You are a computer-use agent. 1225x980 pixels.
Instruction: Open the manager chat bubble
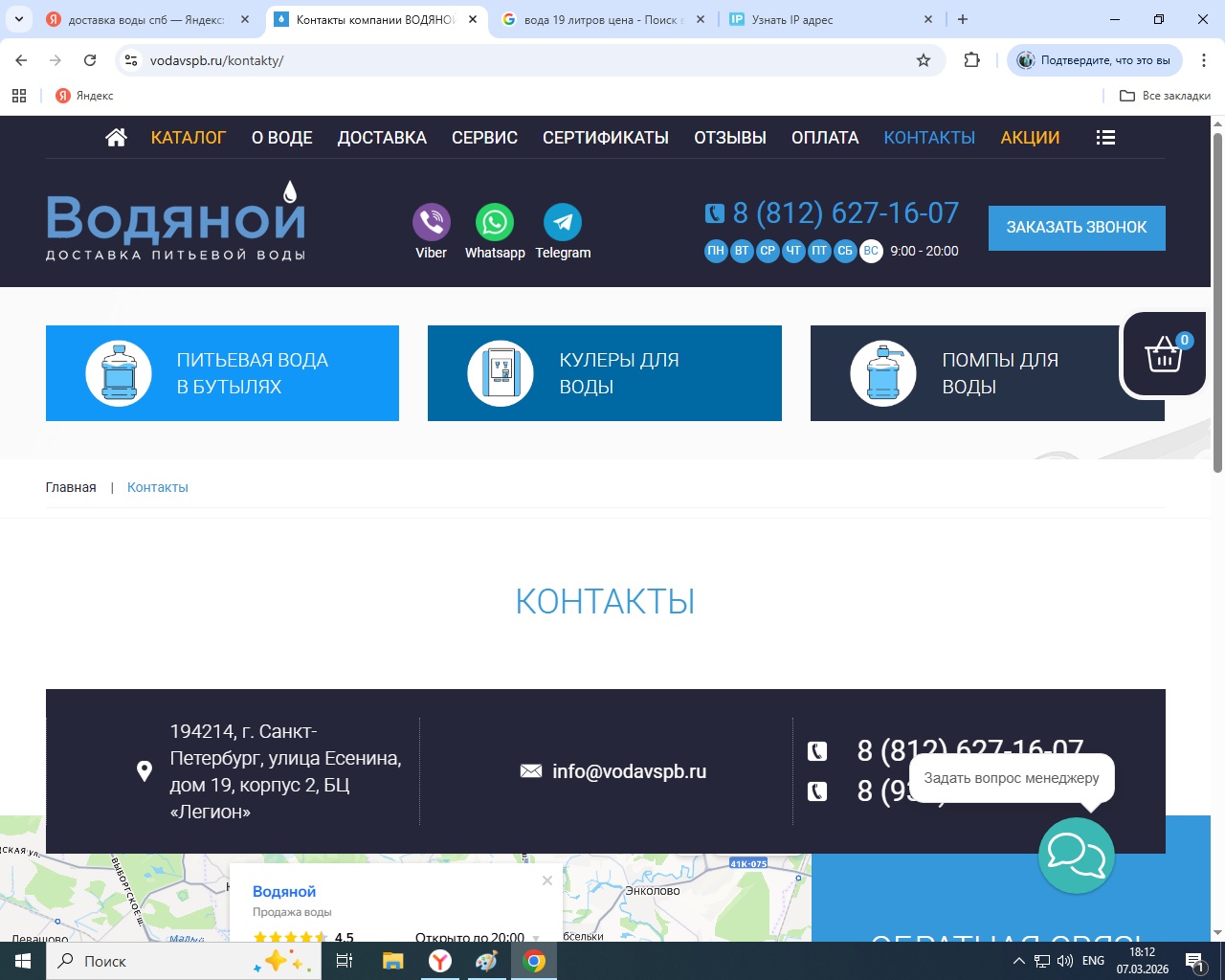(x=1077, y=856)
